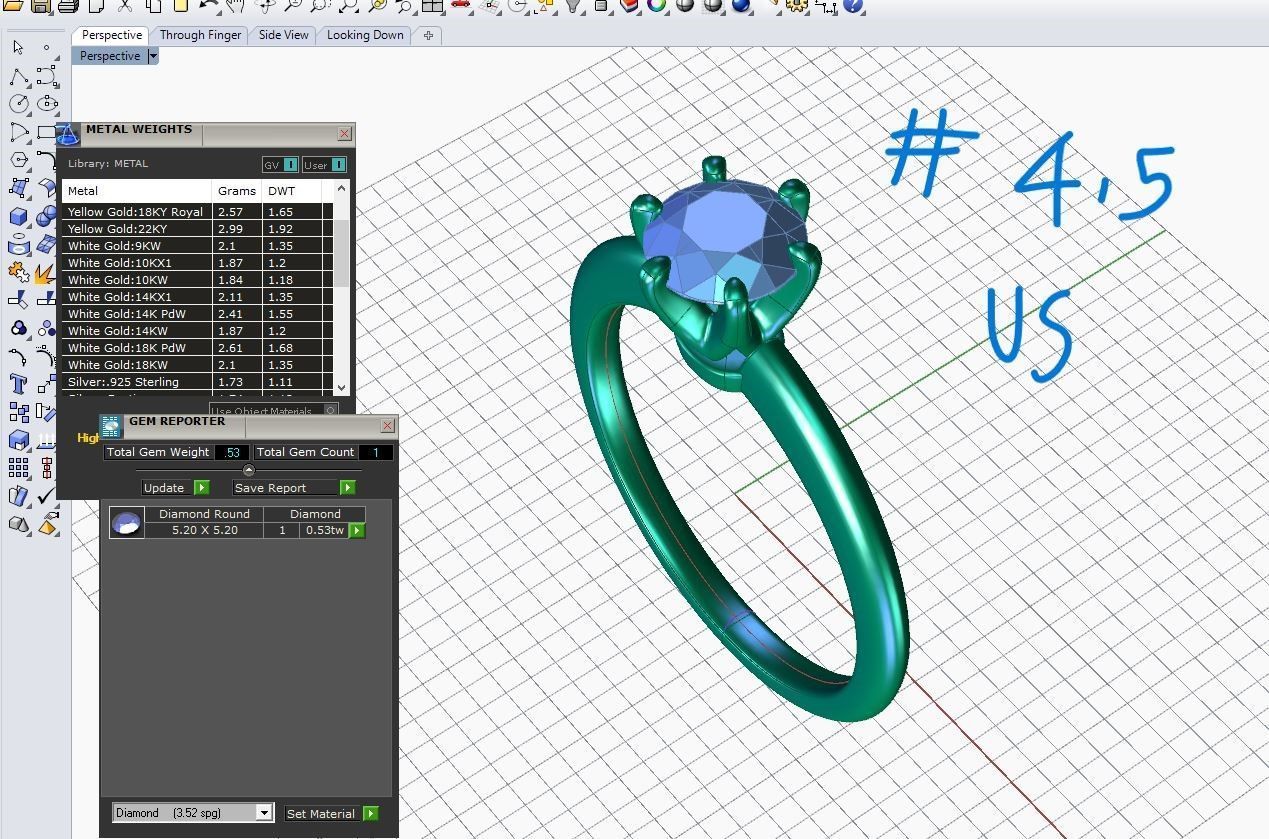This screenshot has height=839, width=1269.
Task: Select the Ellipse tool
Action: pyautogui.click(x=46, y=104)
